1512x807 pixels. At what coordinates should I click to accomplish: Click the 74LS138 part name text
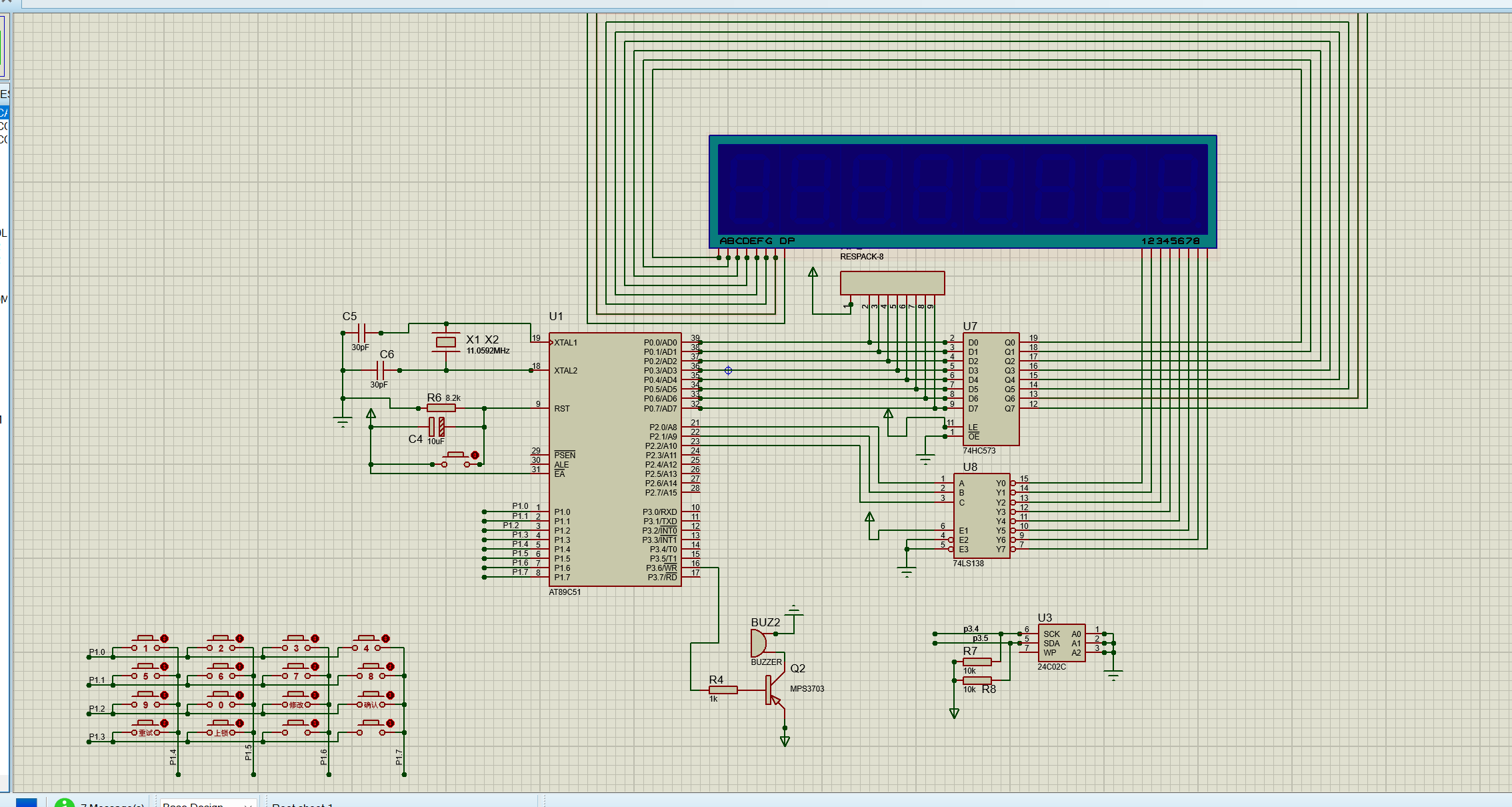pyautogui.click(x=968, y=564)
